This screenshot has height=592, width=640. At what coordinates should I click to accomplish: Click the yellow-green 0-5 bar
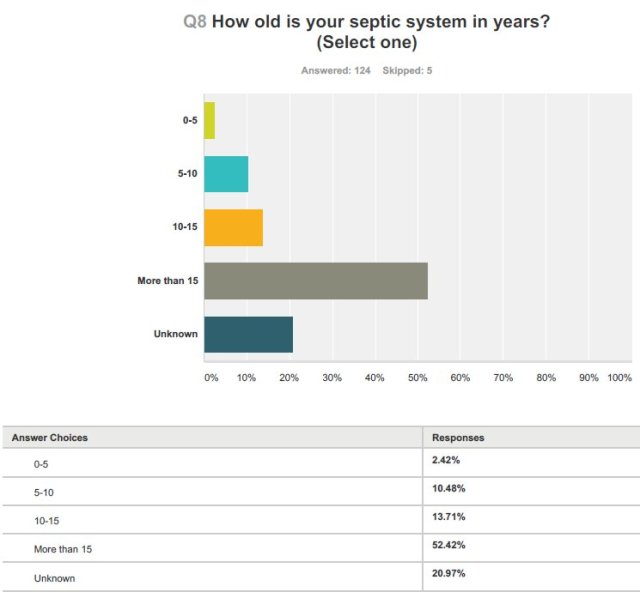pyautogui.click(x=209, y=120)
